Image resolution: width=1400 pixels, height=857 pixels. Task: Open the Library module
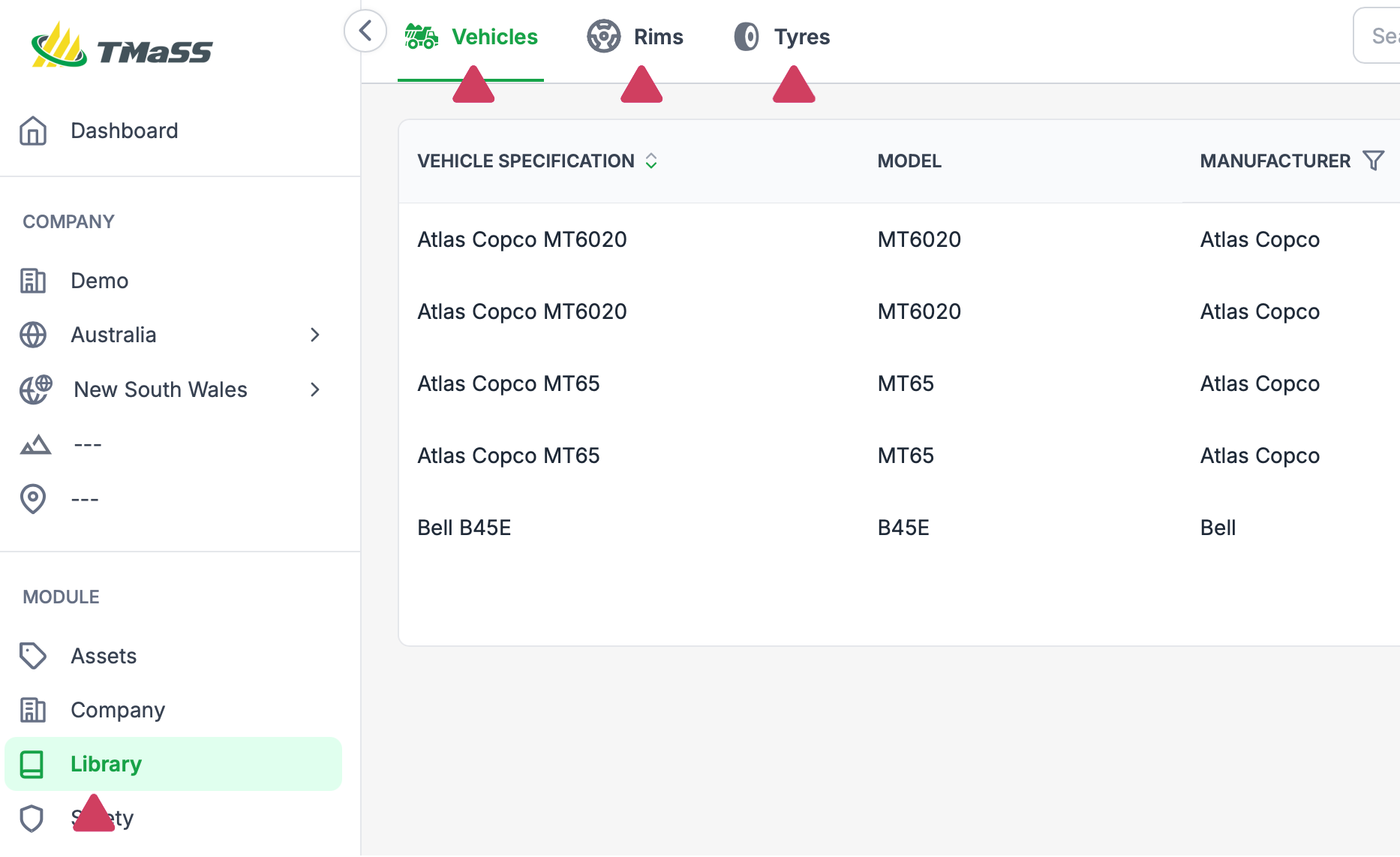173,764
